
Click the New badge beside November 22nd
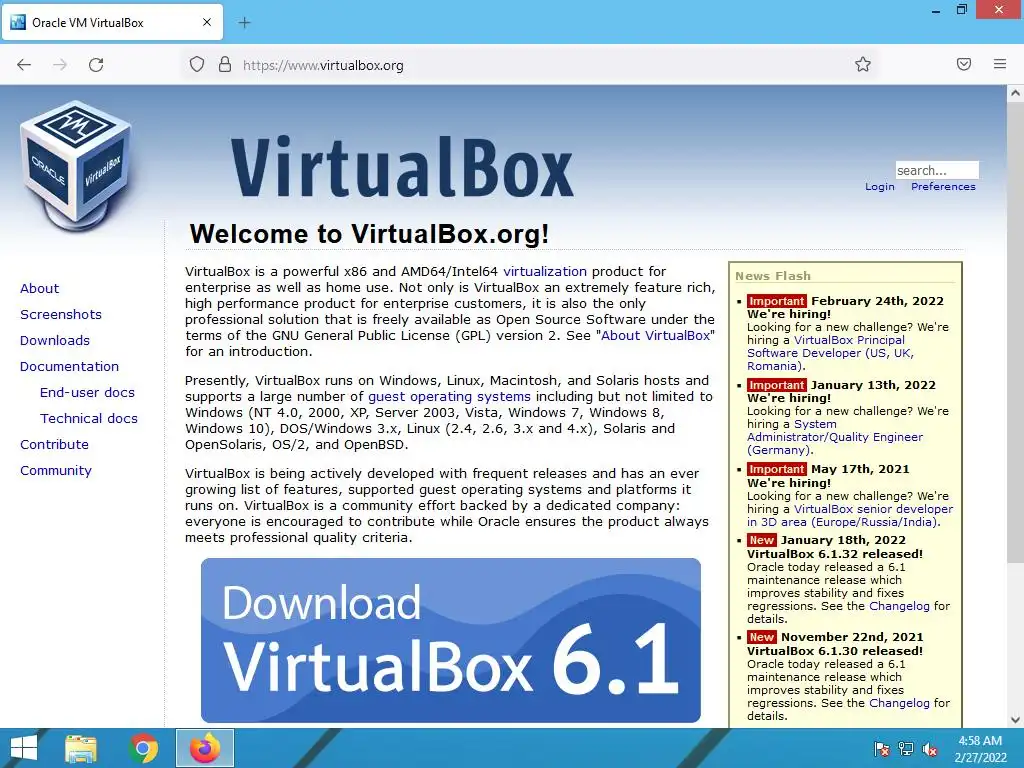[761, 637]
